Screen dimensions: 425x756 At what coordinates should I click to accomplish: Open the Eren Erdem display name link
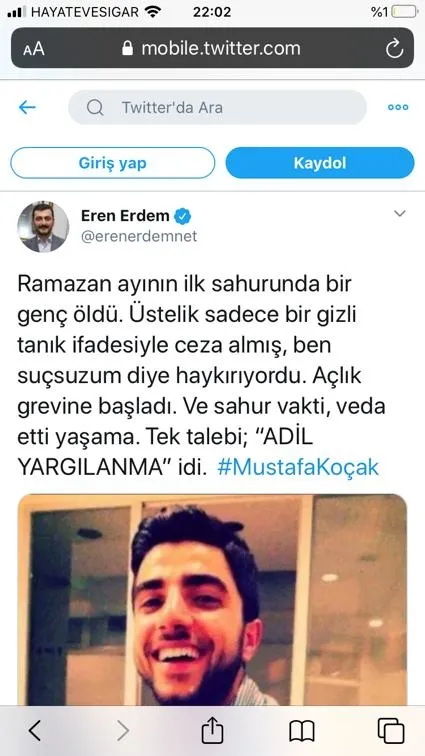click(x=125, y=216)
